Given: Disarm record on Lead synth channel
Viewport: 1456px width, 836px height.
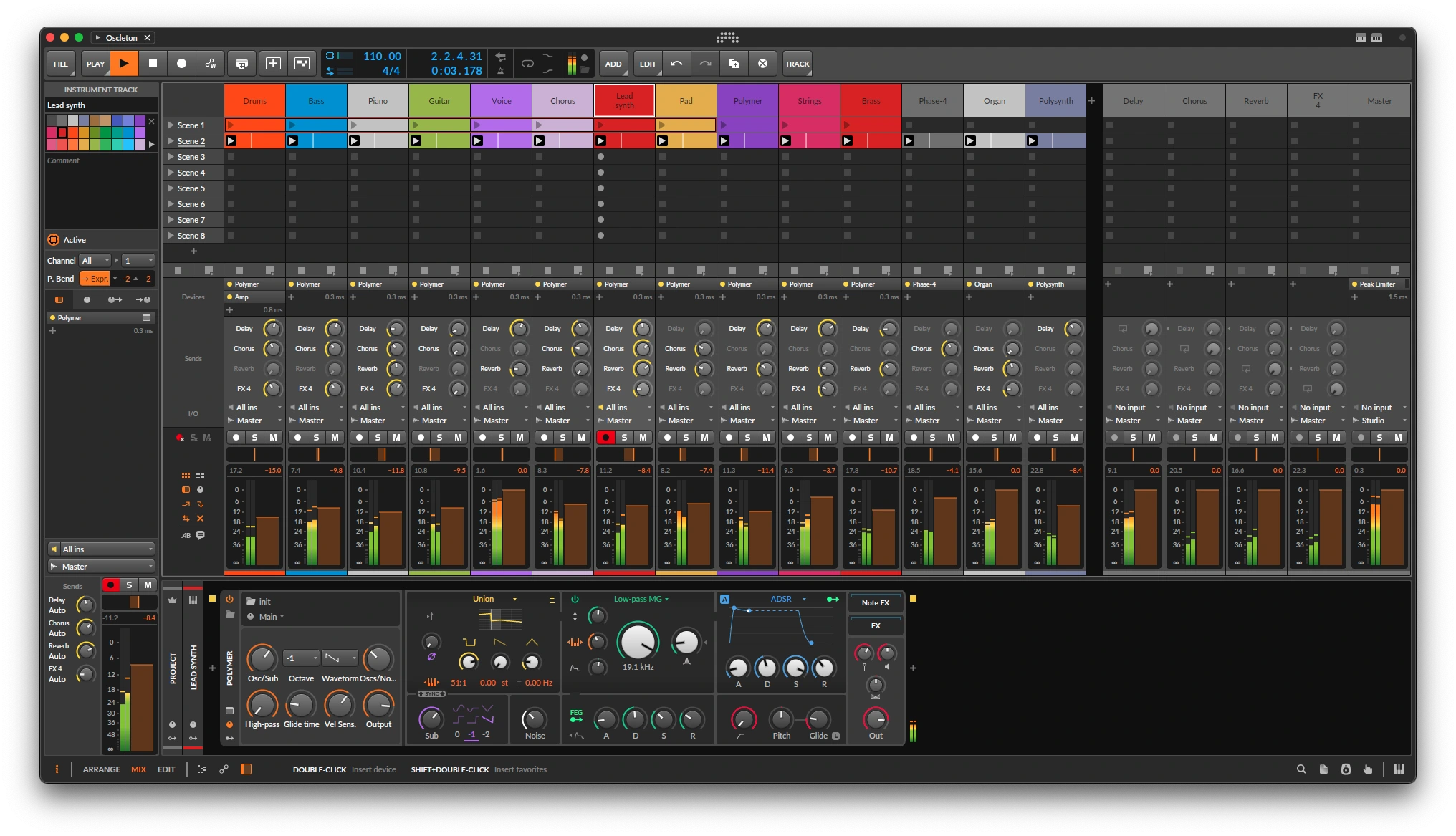Looking at the screenshot, I should (606, 437).
